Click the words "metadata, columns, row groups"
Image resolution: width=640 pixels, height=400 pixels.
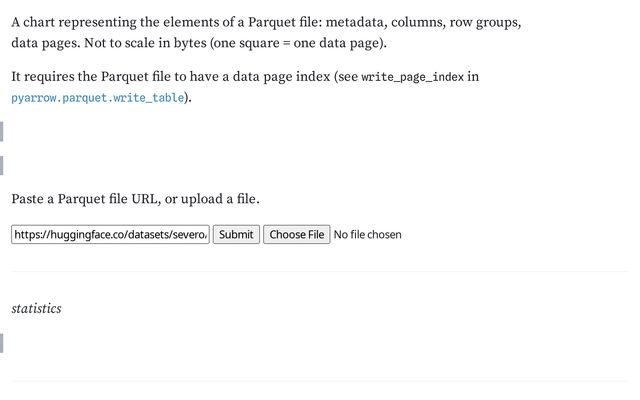click(423, 22)
